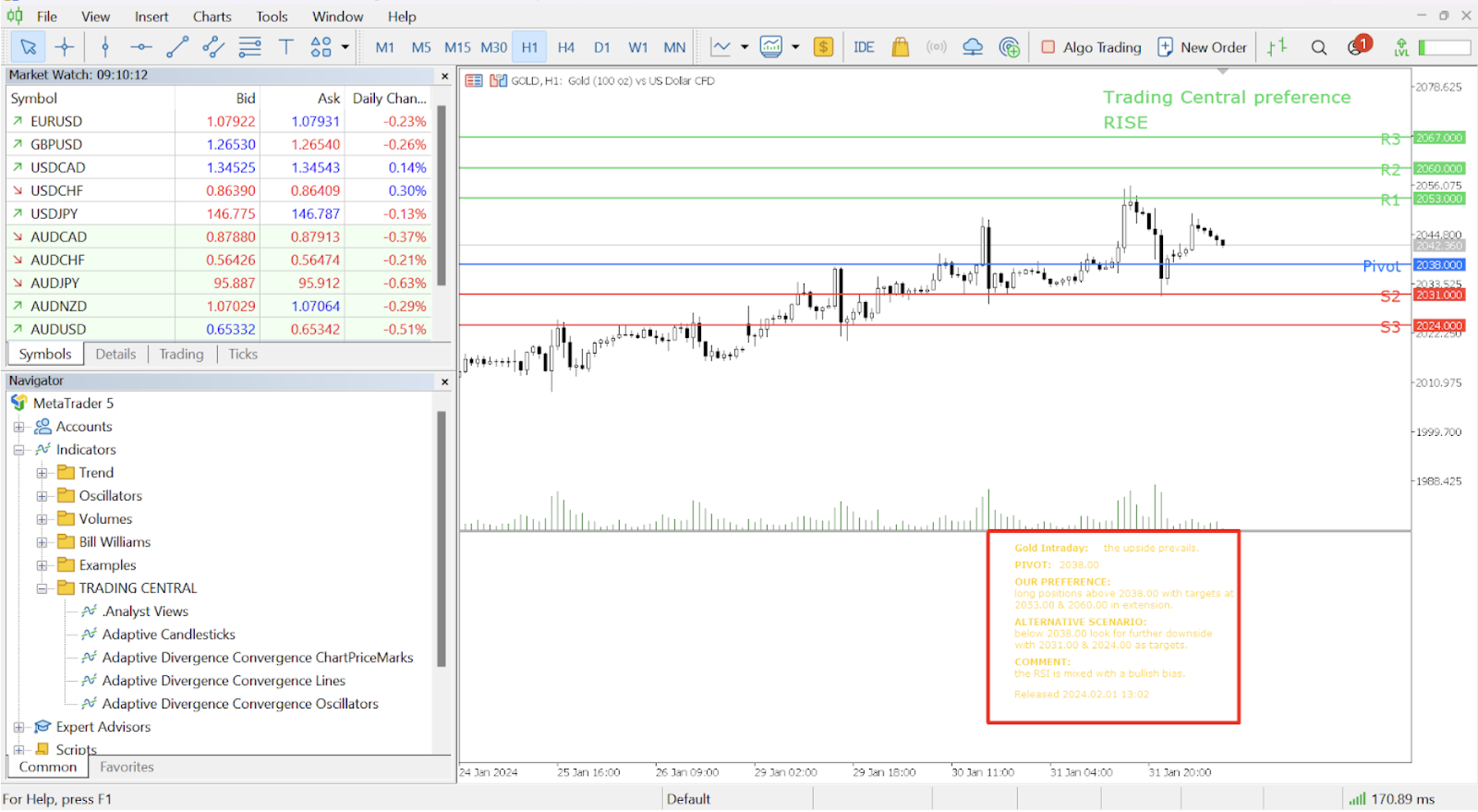Viewport: 1478px width, 812px height.
Task: Open the IDE MetaEditor
Action: 864,47
